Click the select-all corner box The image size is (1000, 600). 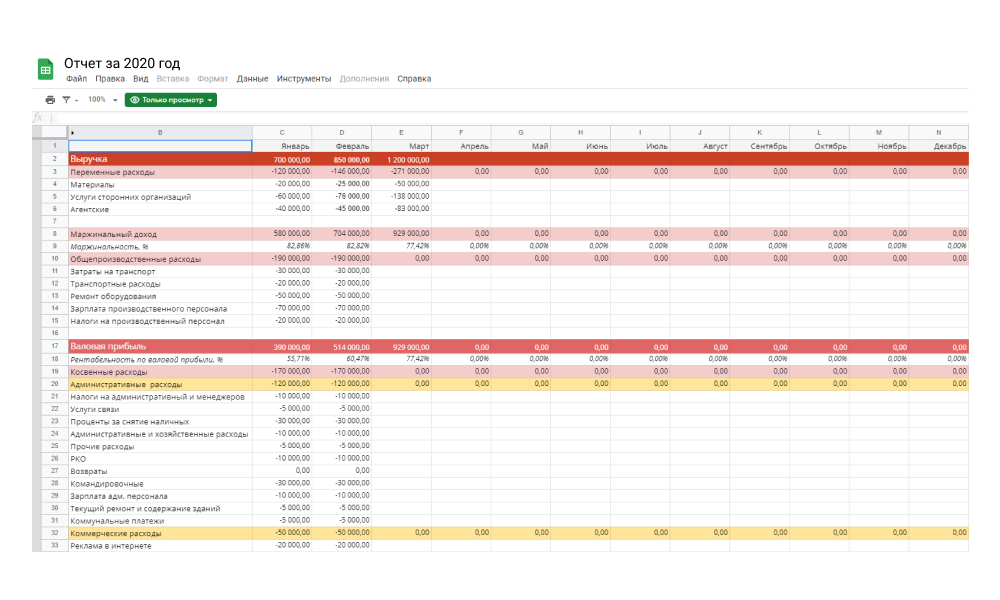click(54, 133)
